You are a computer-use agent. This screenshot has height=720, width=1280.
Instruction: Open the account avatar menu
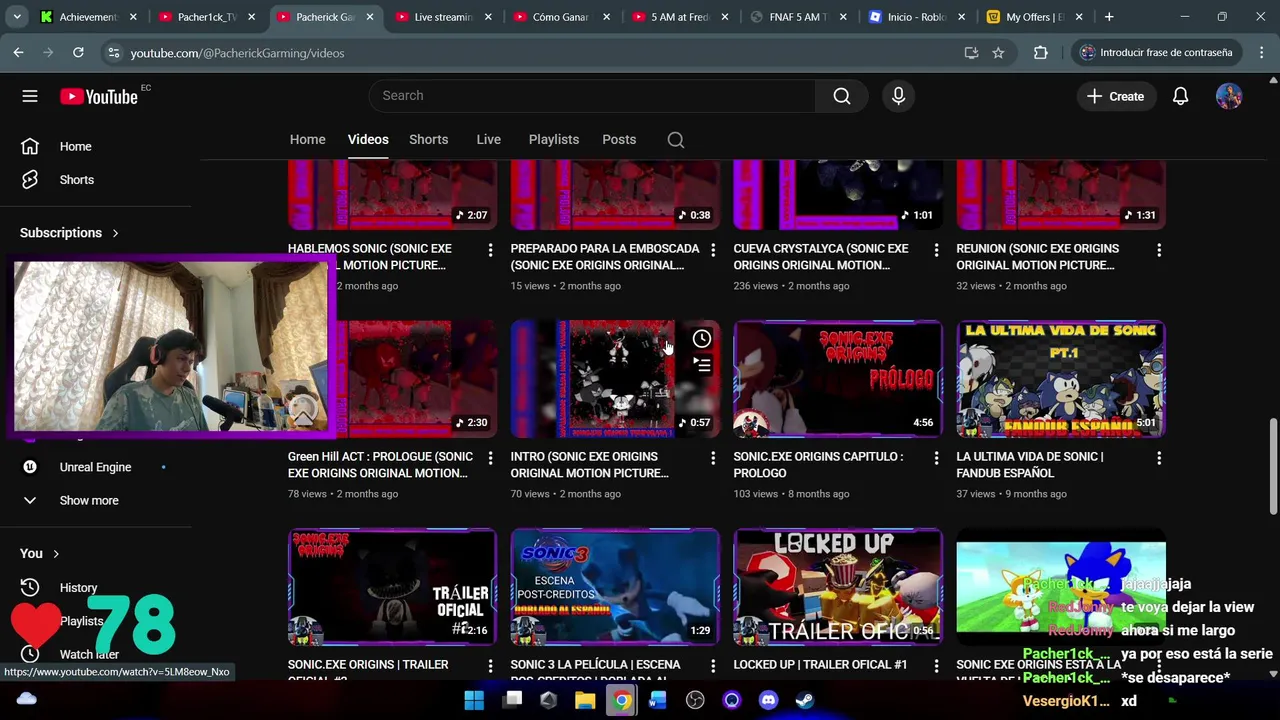pyautogui.click(x=1229, y=96)
